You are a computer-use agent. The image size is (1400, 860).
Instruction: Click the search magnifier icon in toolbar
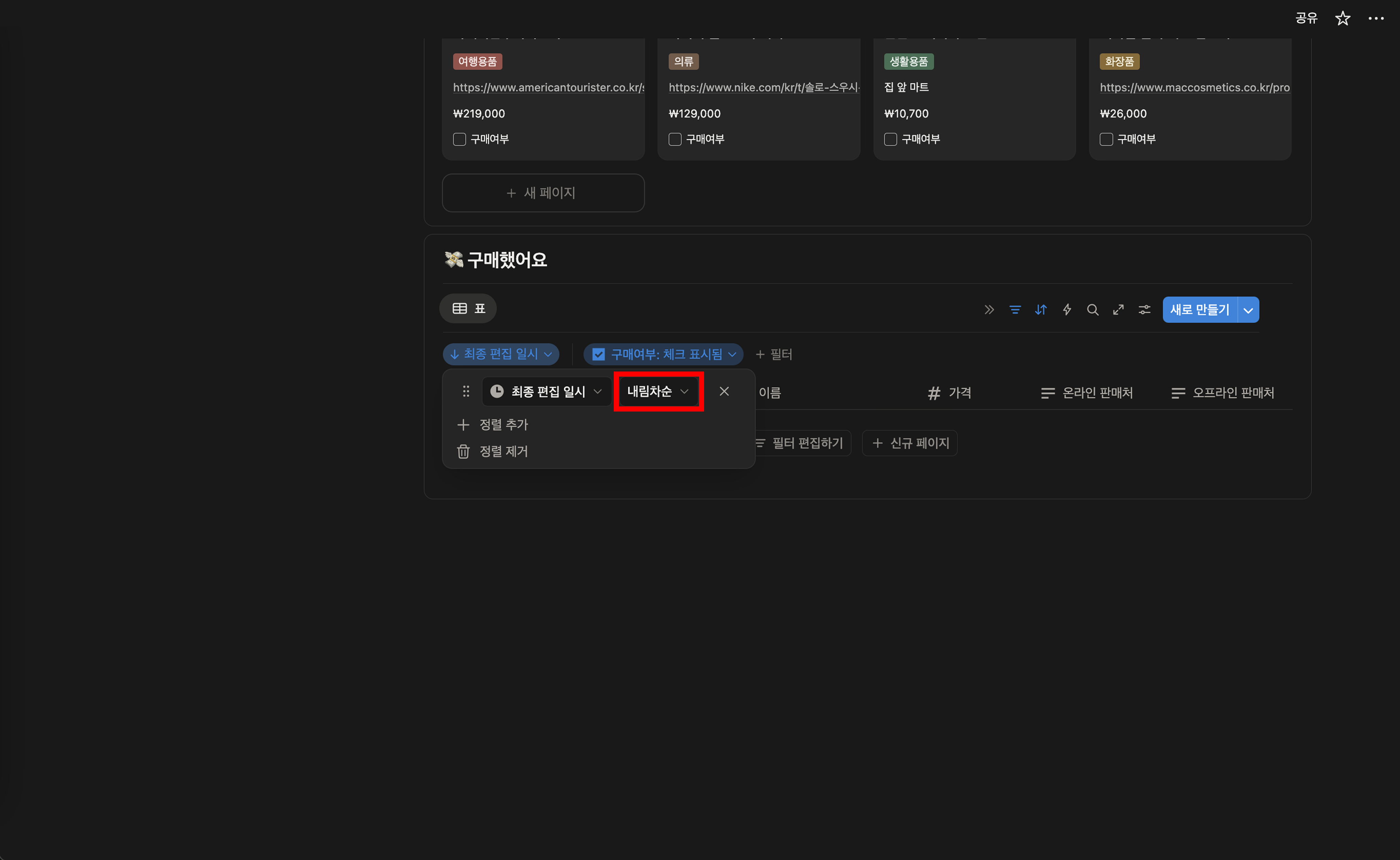click(x=1092, y=310)
